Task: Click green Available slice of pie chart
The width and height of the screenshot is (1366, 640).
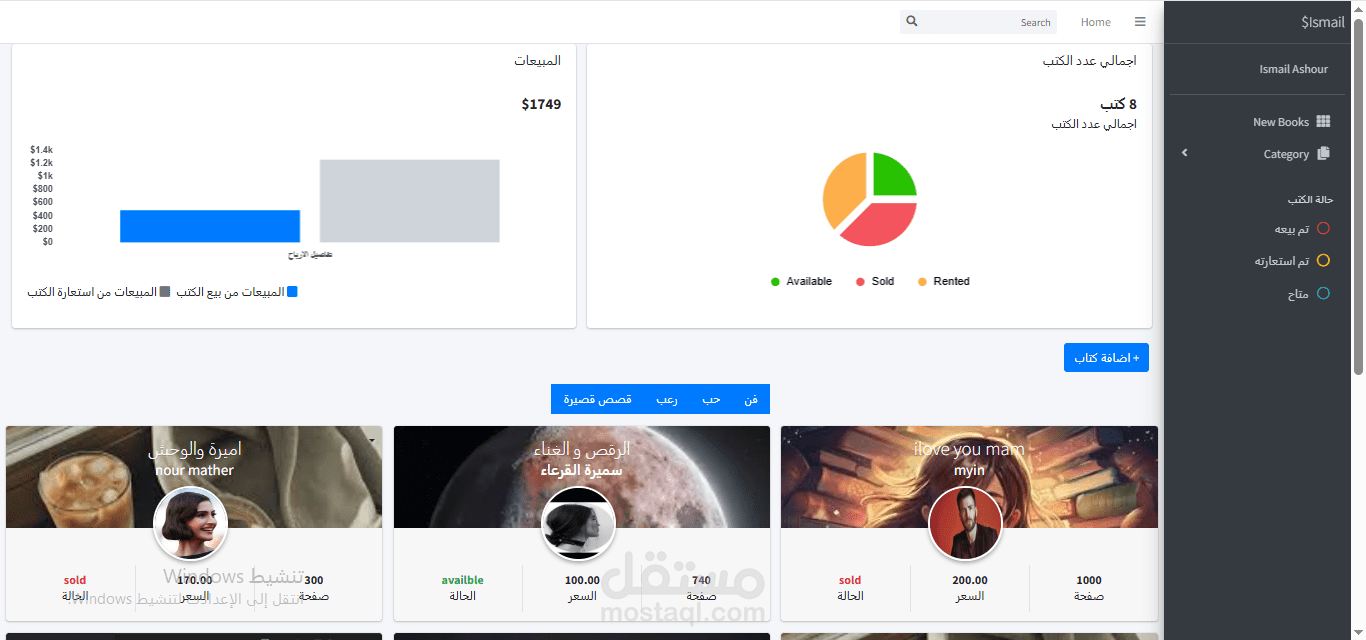Action: click(891, 177)
